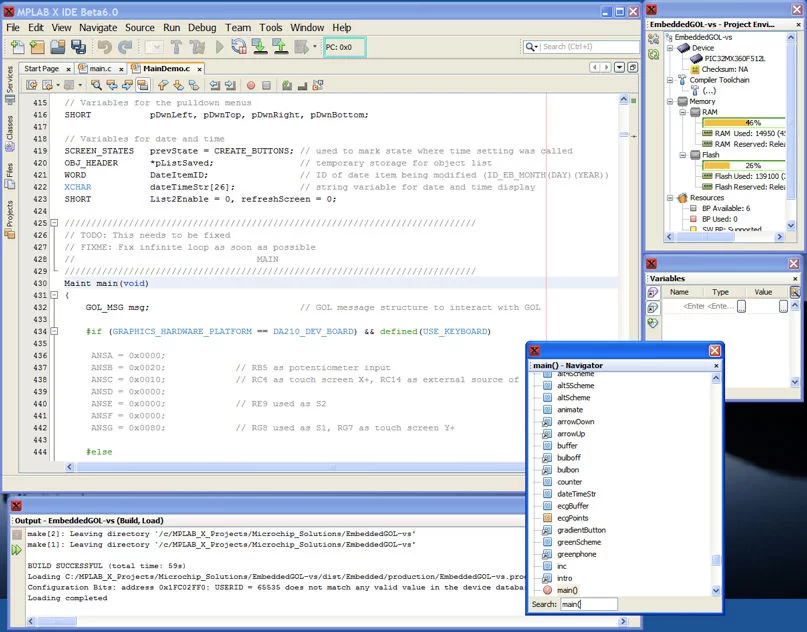The image size is (807, 632).
Task: Open the project configuration dropdown in toolbar
Action: point(154,47)
